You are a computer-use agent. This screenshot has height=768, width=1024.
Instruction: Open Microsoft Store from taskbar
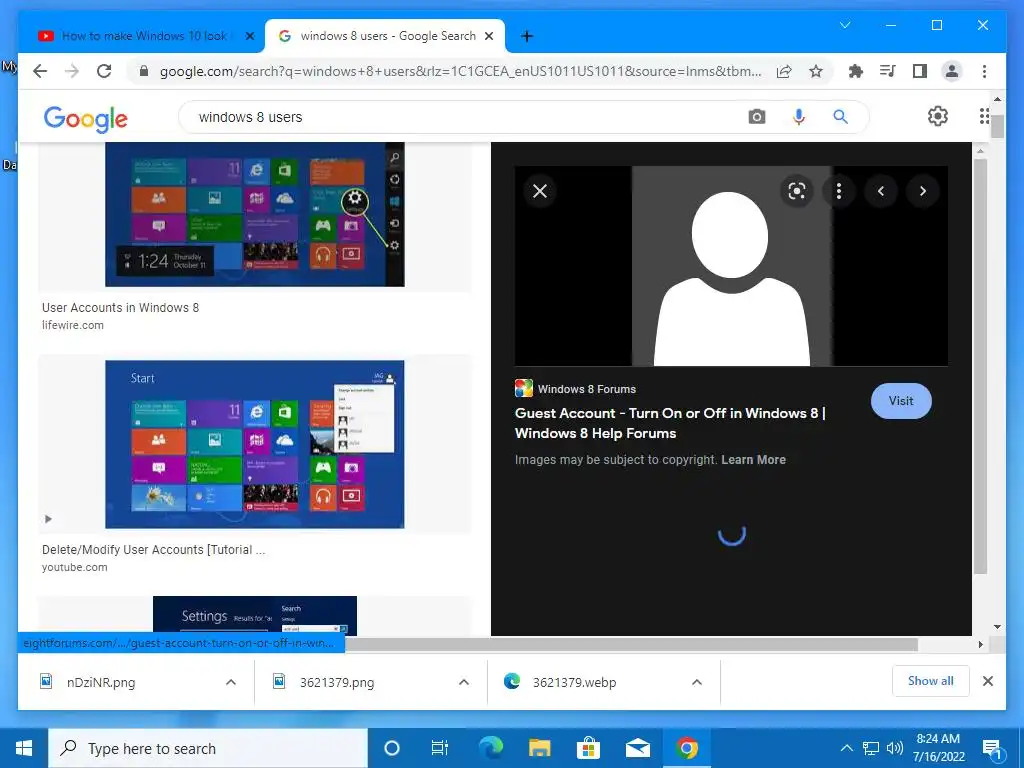click(x=588, y=748)
